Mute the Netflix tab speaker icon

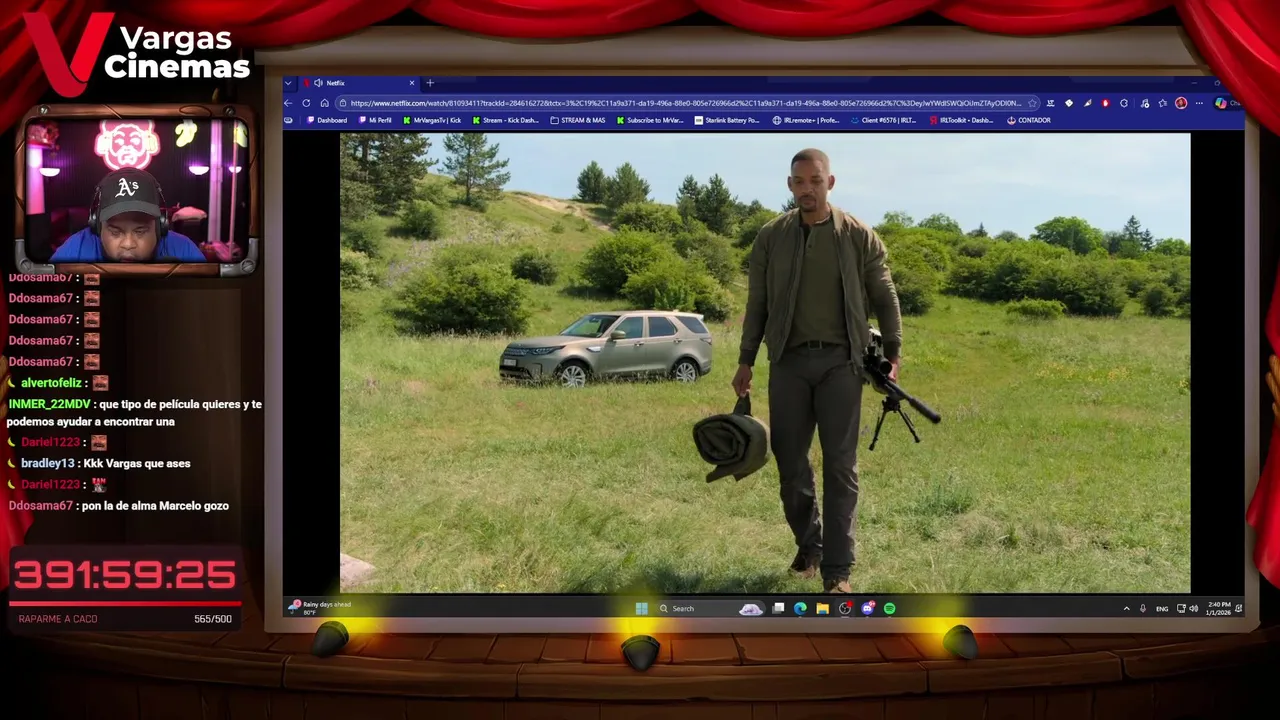(x=318, y=83)
